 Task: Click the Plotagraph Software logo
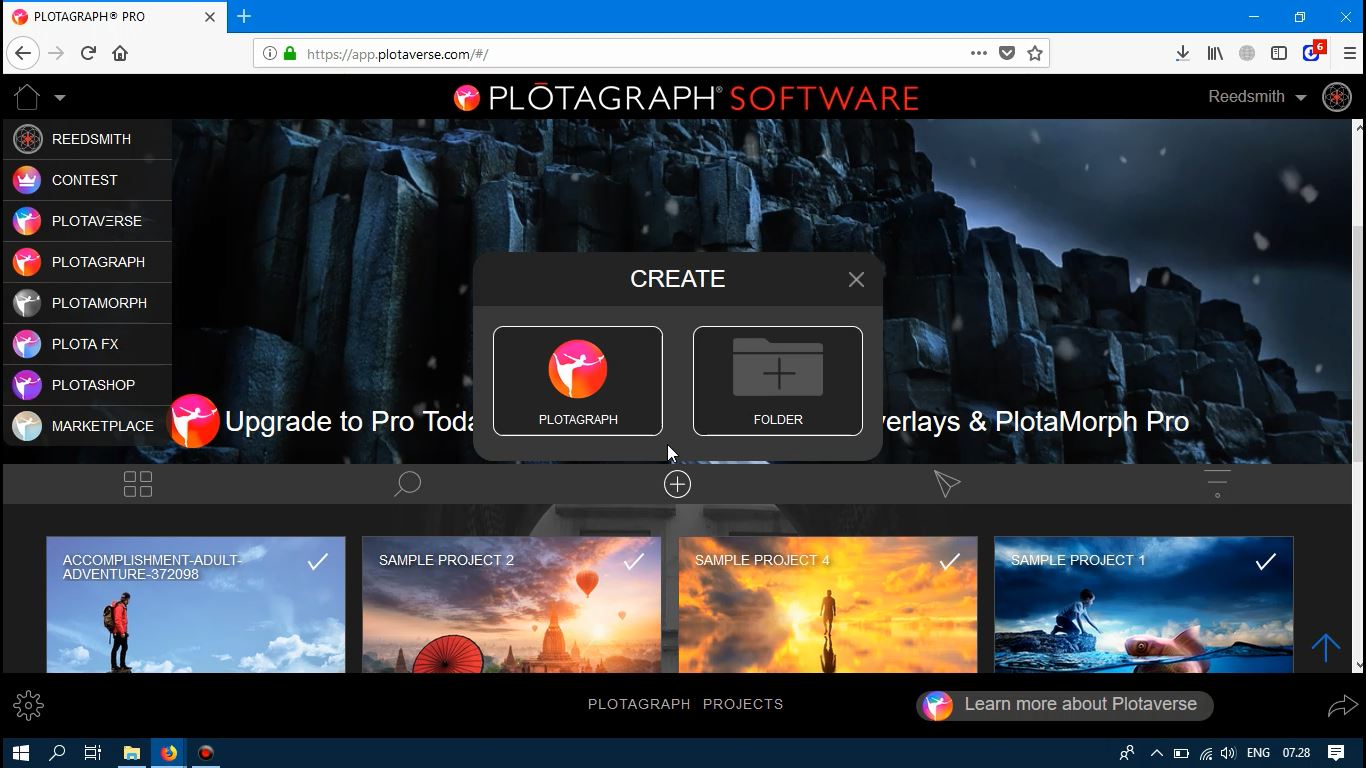tap(685, 98)
